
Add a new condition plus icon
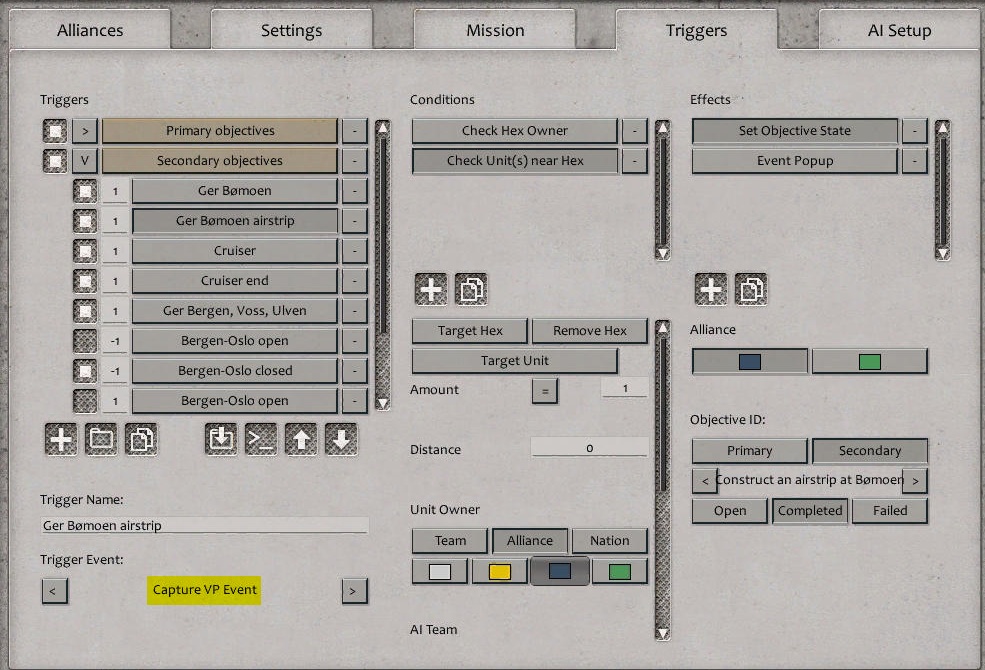pos(431,289)
